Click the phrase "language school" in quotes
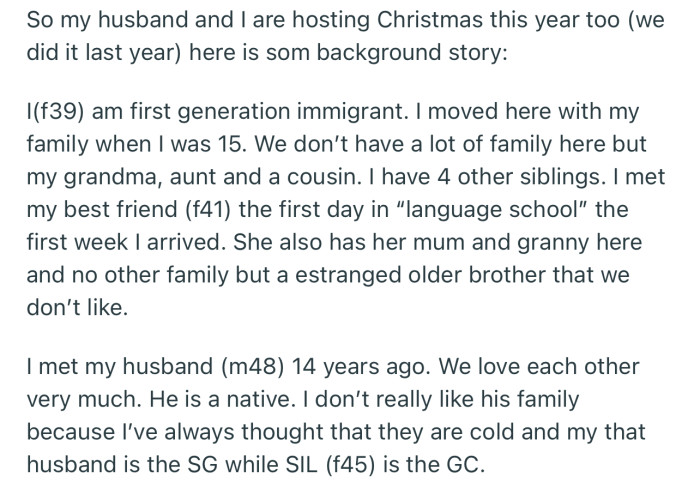Image resolution: width=700 pixels, height=494 pixels. click(x=492, y=210)
